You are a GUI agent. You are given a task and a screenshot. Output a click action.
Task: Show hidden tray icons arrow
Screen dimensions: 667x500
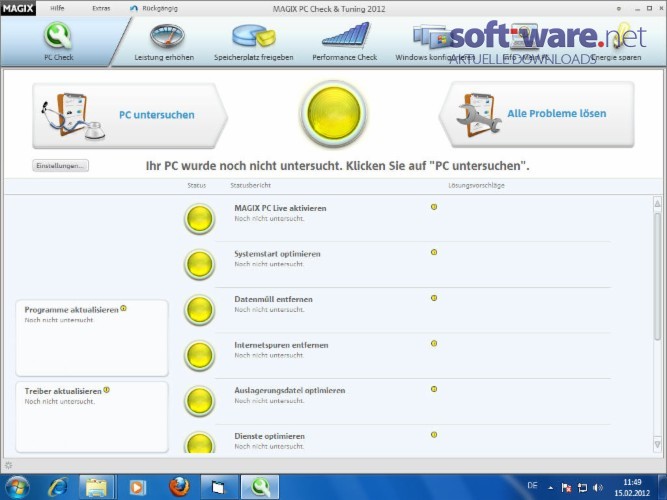tap(550, 488)
